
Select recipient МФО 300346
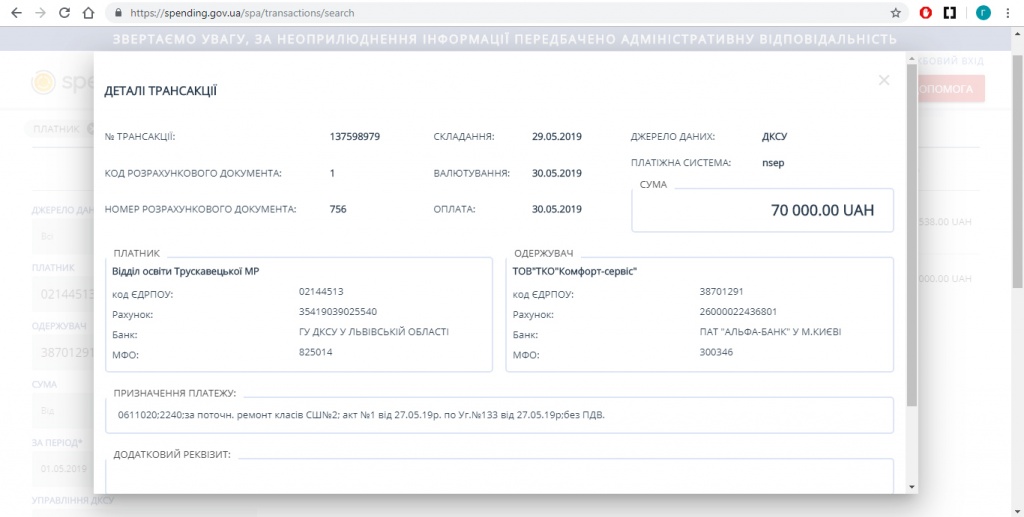click(x=716, y=352)
